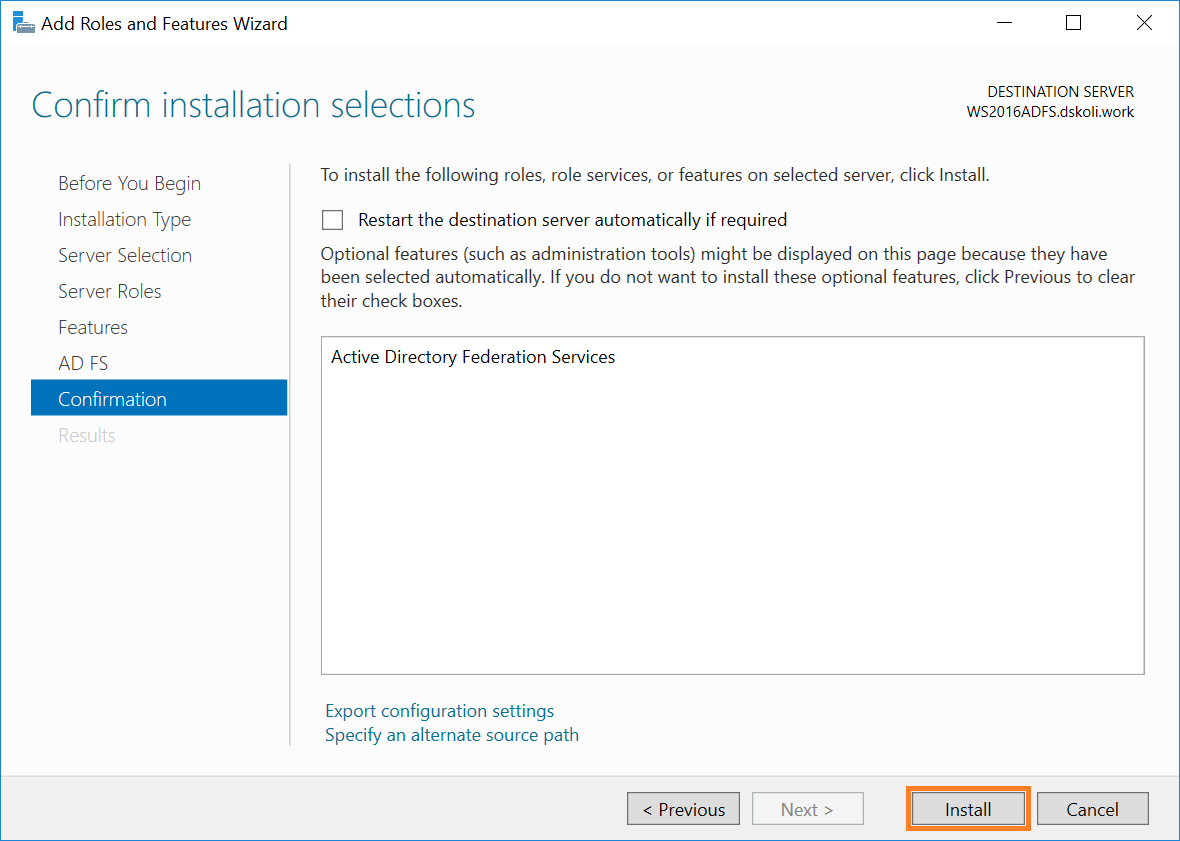Close the wizard window
Screen dimensions: 1180x841
1144,23
